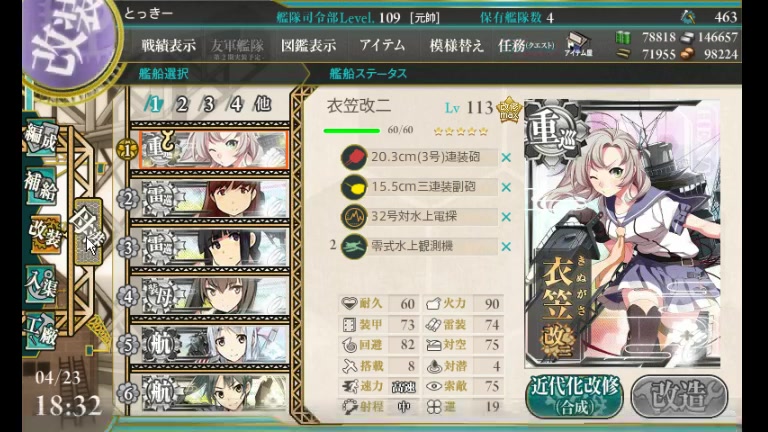This screenshot has width=768, height=432.
Task: Click the 32号対水上電探 radar equipment icon
Action: [354, 216]
